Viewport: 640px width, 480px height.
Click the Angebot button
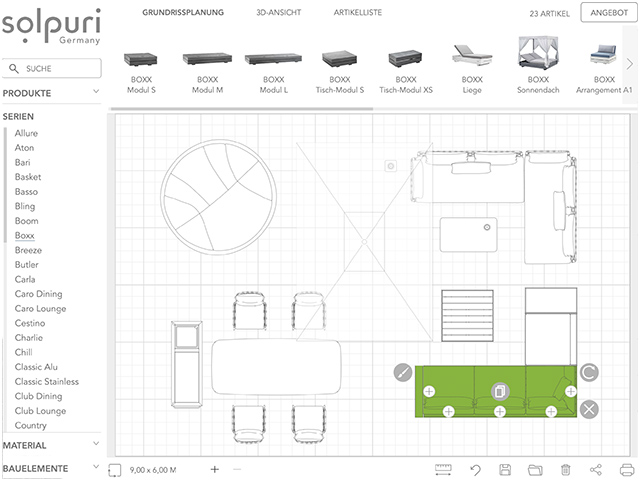(x=610, y=13)
